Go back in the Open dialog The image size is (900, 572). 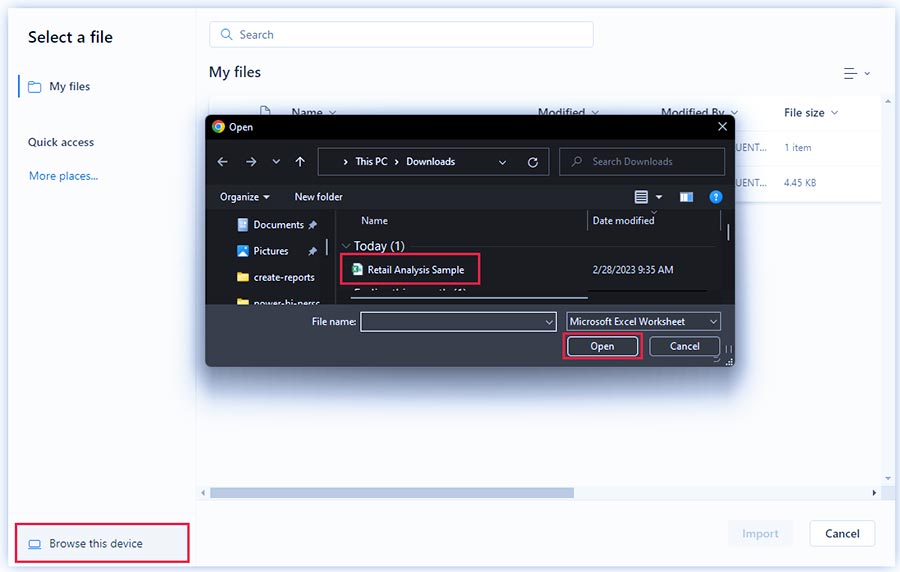click(x=223, y=162)
